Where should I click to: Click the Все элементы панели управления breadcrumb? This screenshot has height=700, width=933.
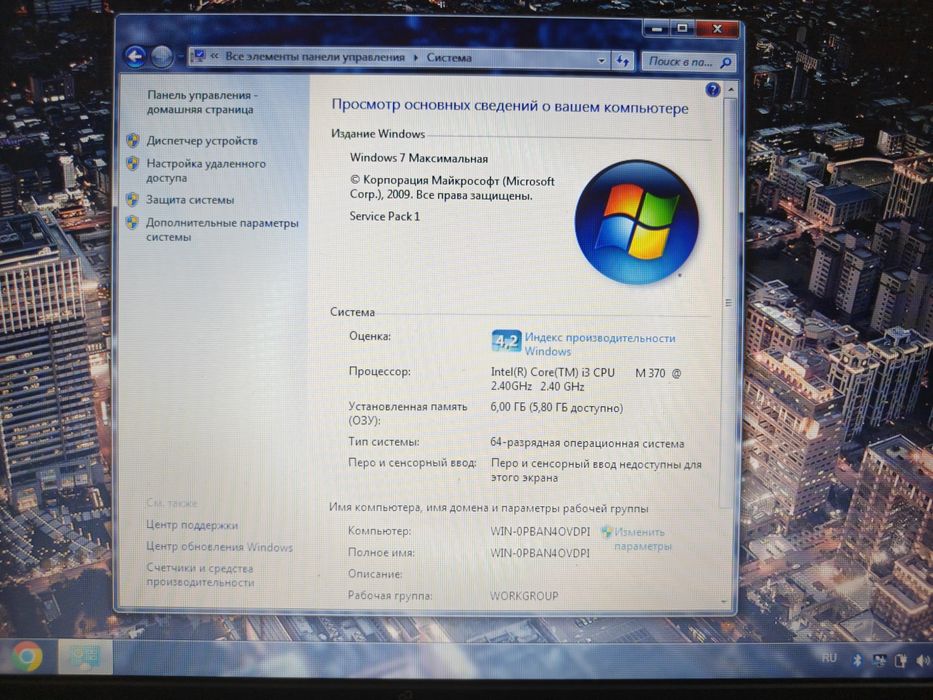pos(315,57)
